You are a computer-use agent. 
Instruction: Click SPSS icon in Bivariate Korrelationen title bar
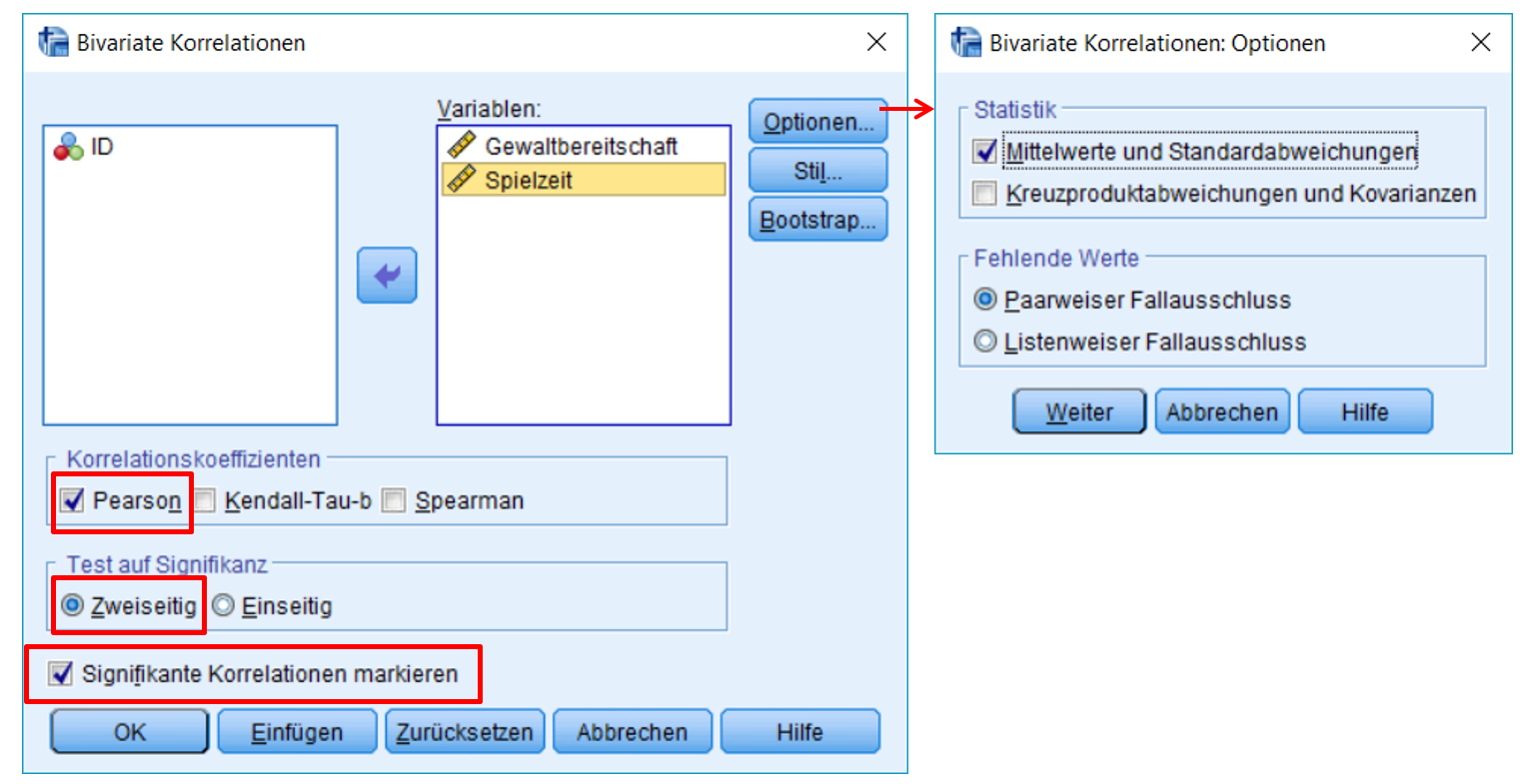(53, 43)
